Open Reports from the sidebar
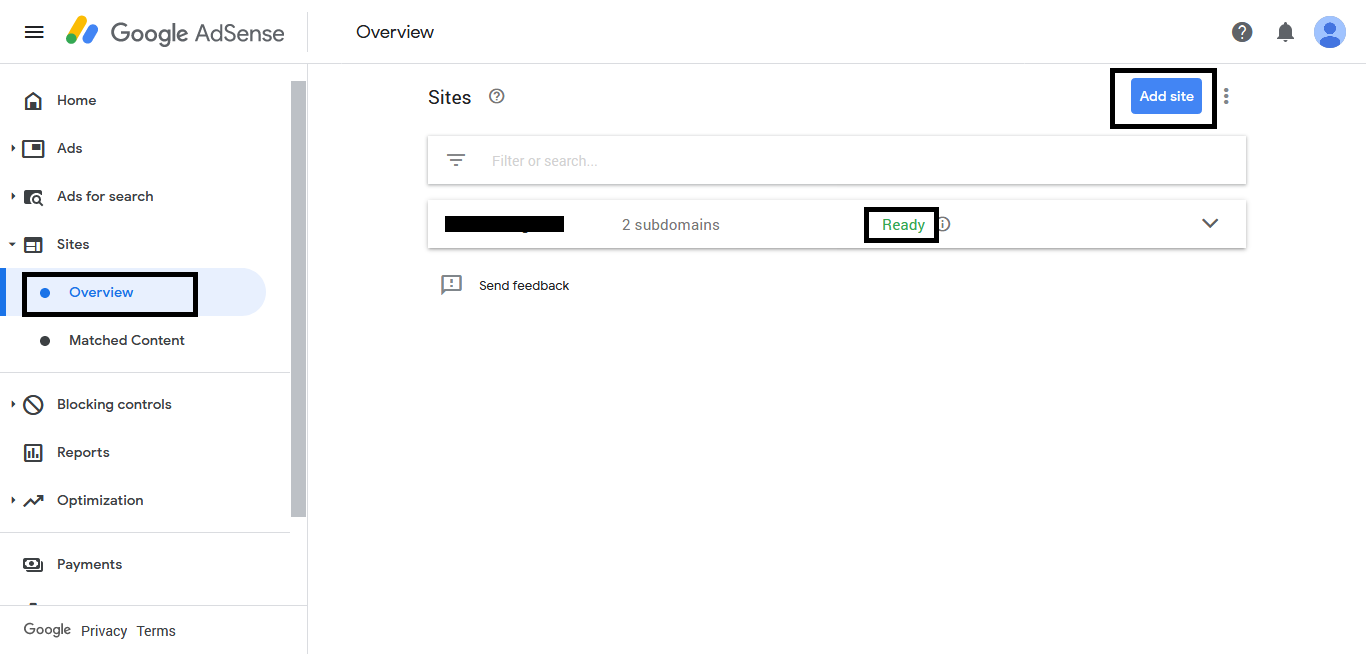The width and height of the screenshot is (1366, 654). [x=83, y=452]
